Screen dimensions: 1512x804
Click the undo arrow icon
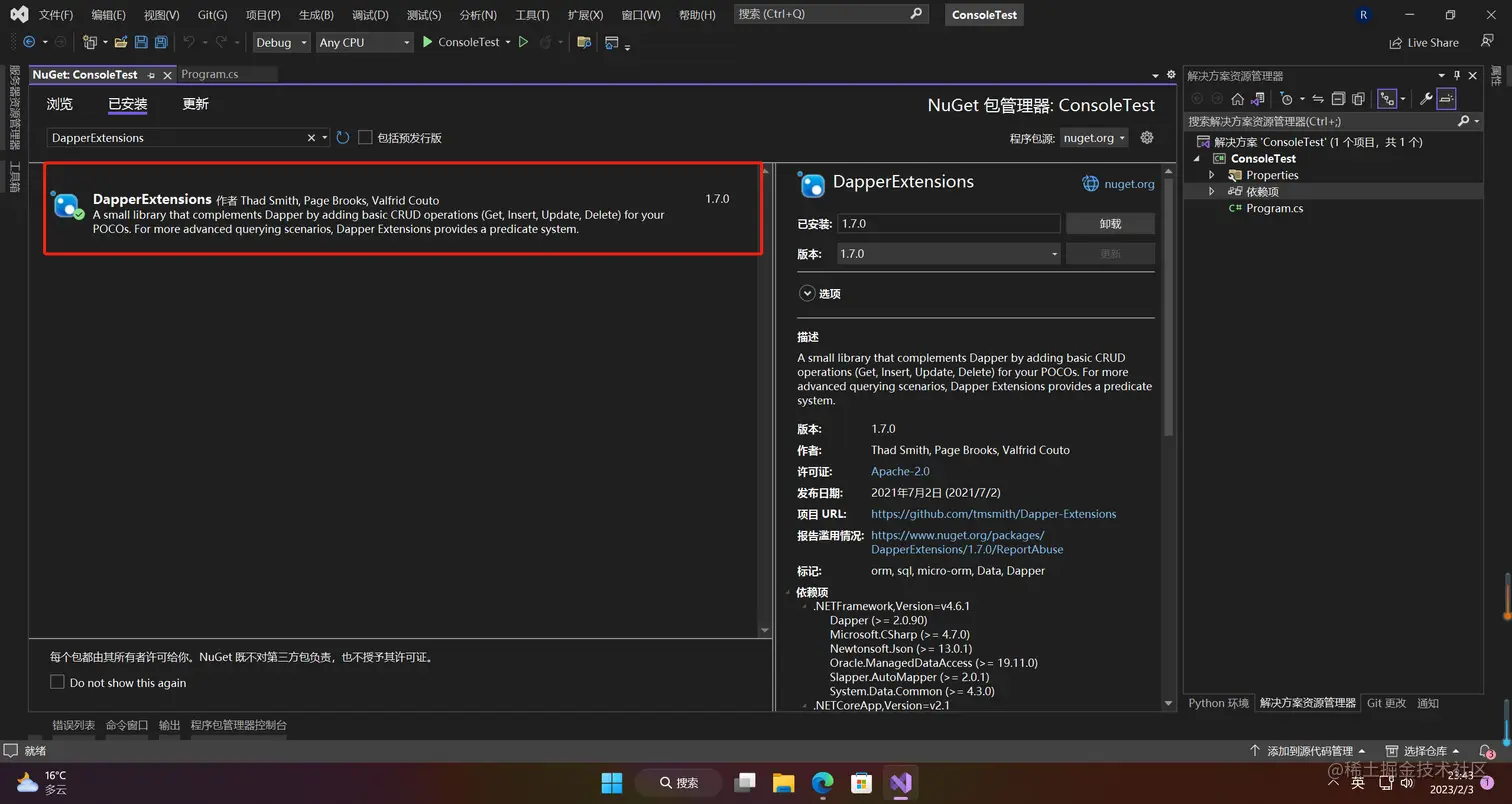point(189,42)
